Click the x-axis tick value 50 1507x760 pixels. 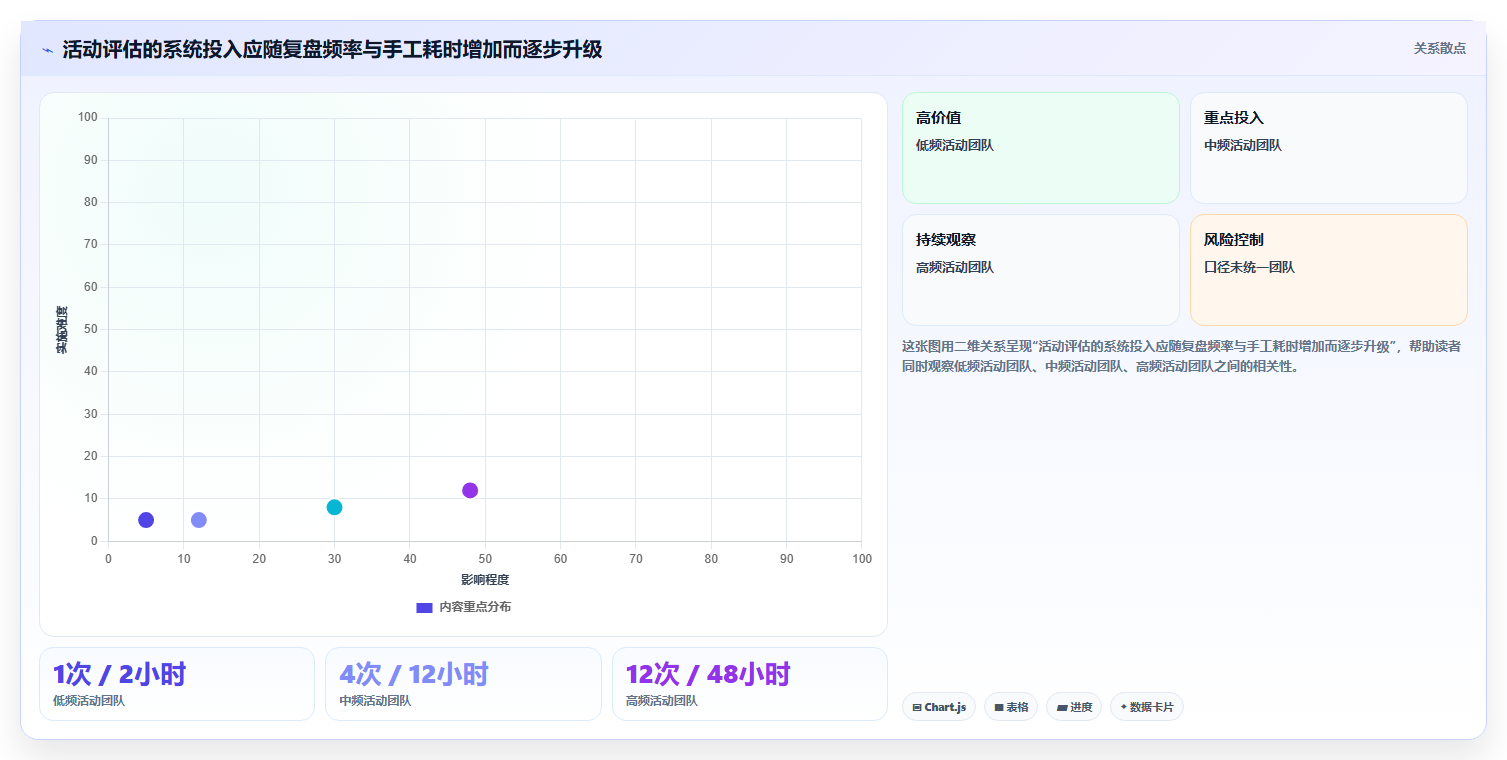pos(485,559)
